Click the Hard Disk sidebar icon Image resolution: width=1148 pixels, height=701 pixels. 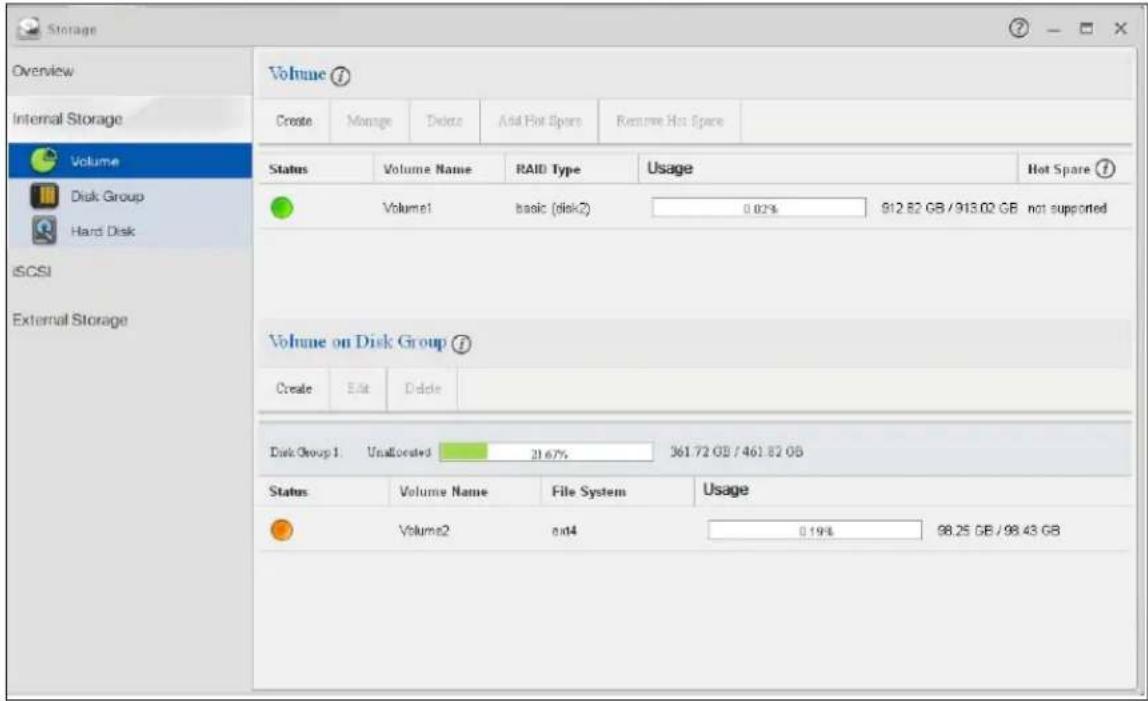tap(44, 230)
